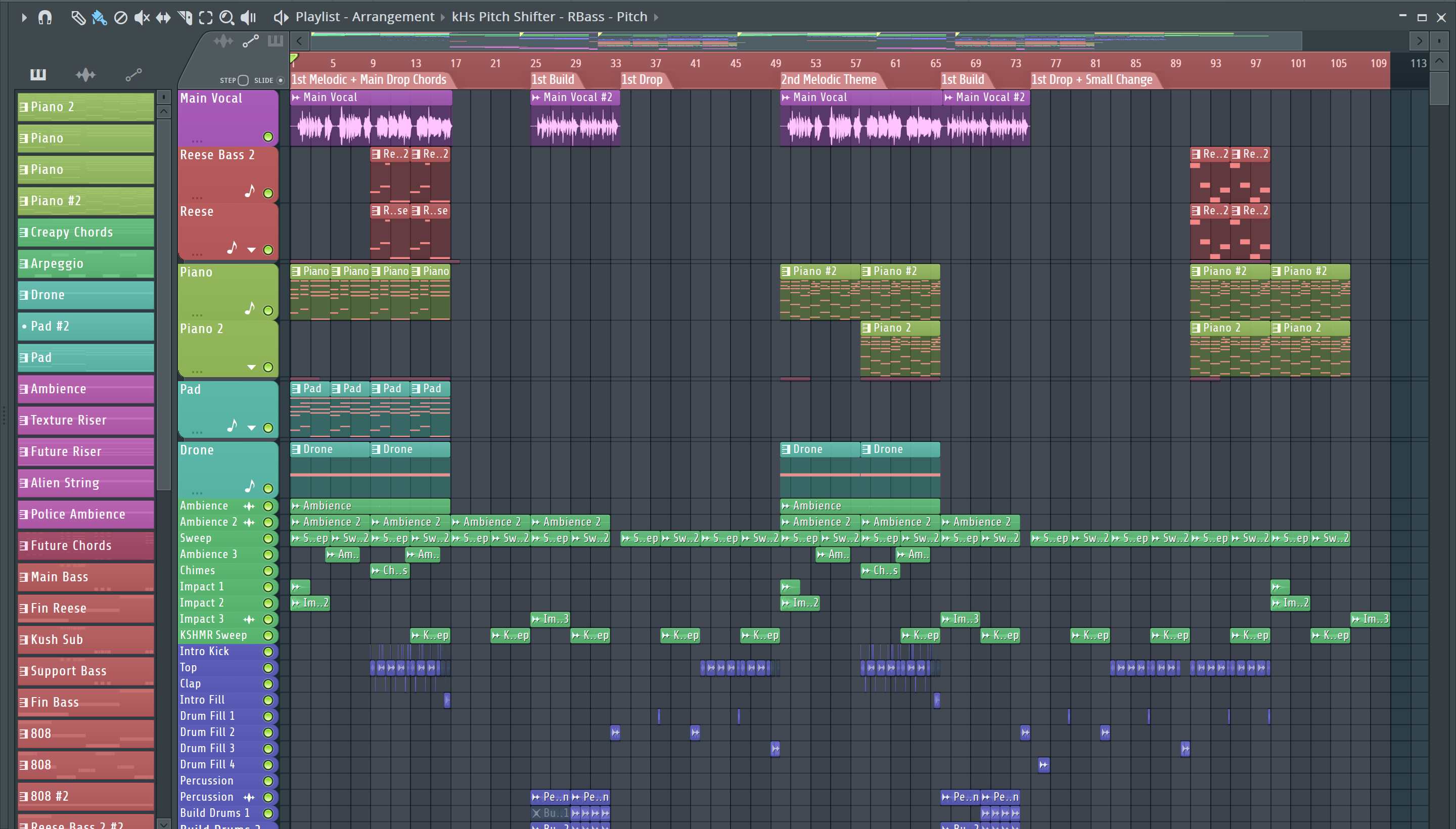Select the Delete tool

tap(121, 18)
